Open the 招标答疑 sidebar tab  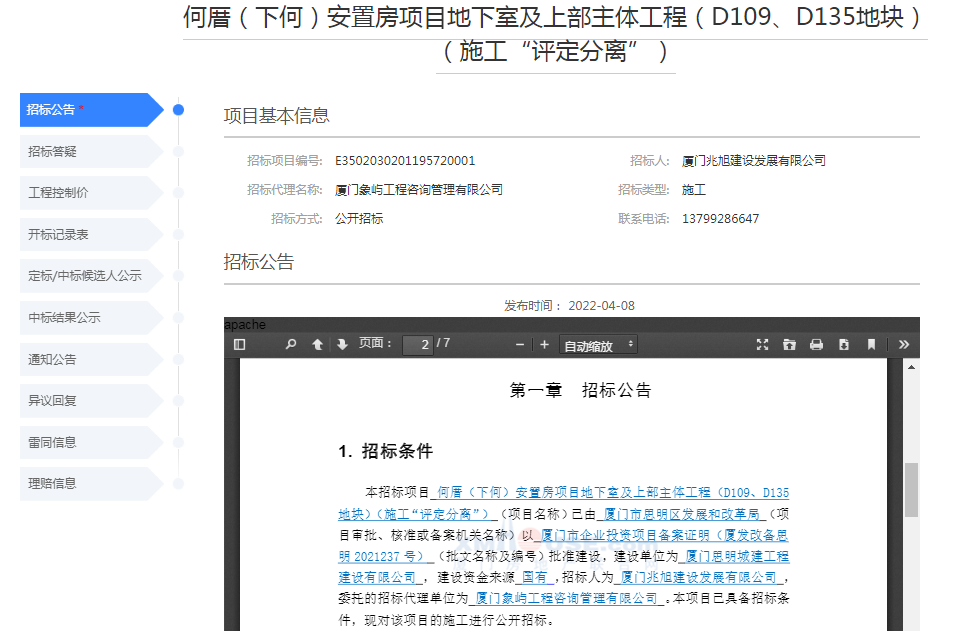[x=91, y=152]
